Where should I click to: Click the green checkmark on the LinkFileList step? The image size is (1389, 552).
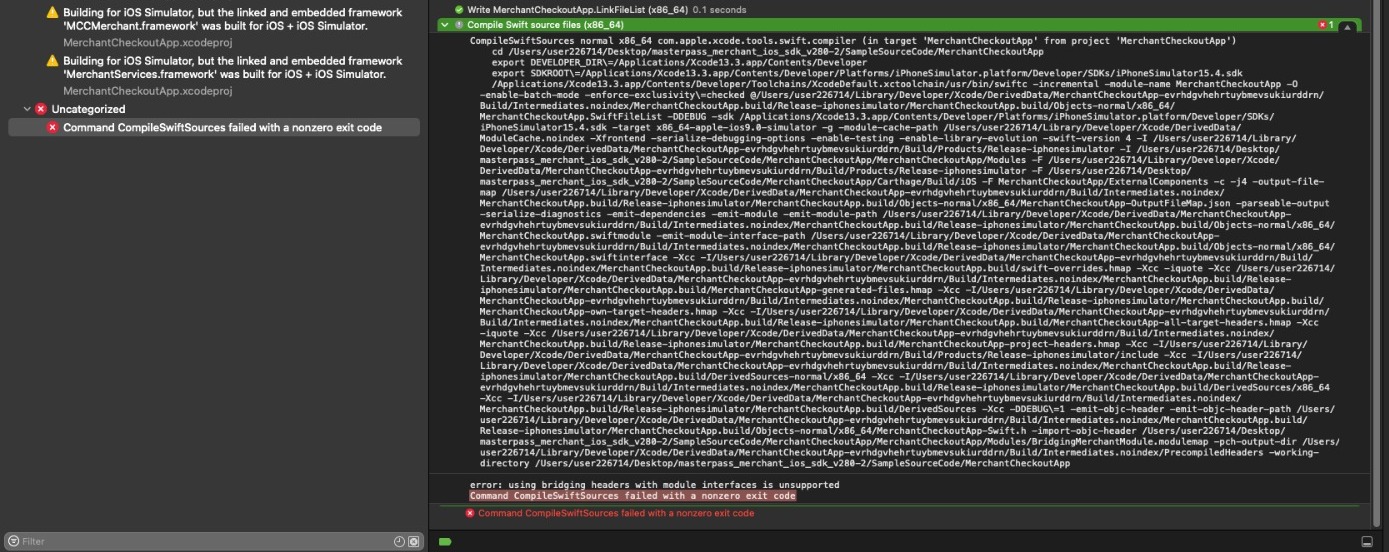(x=459, y=9)
